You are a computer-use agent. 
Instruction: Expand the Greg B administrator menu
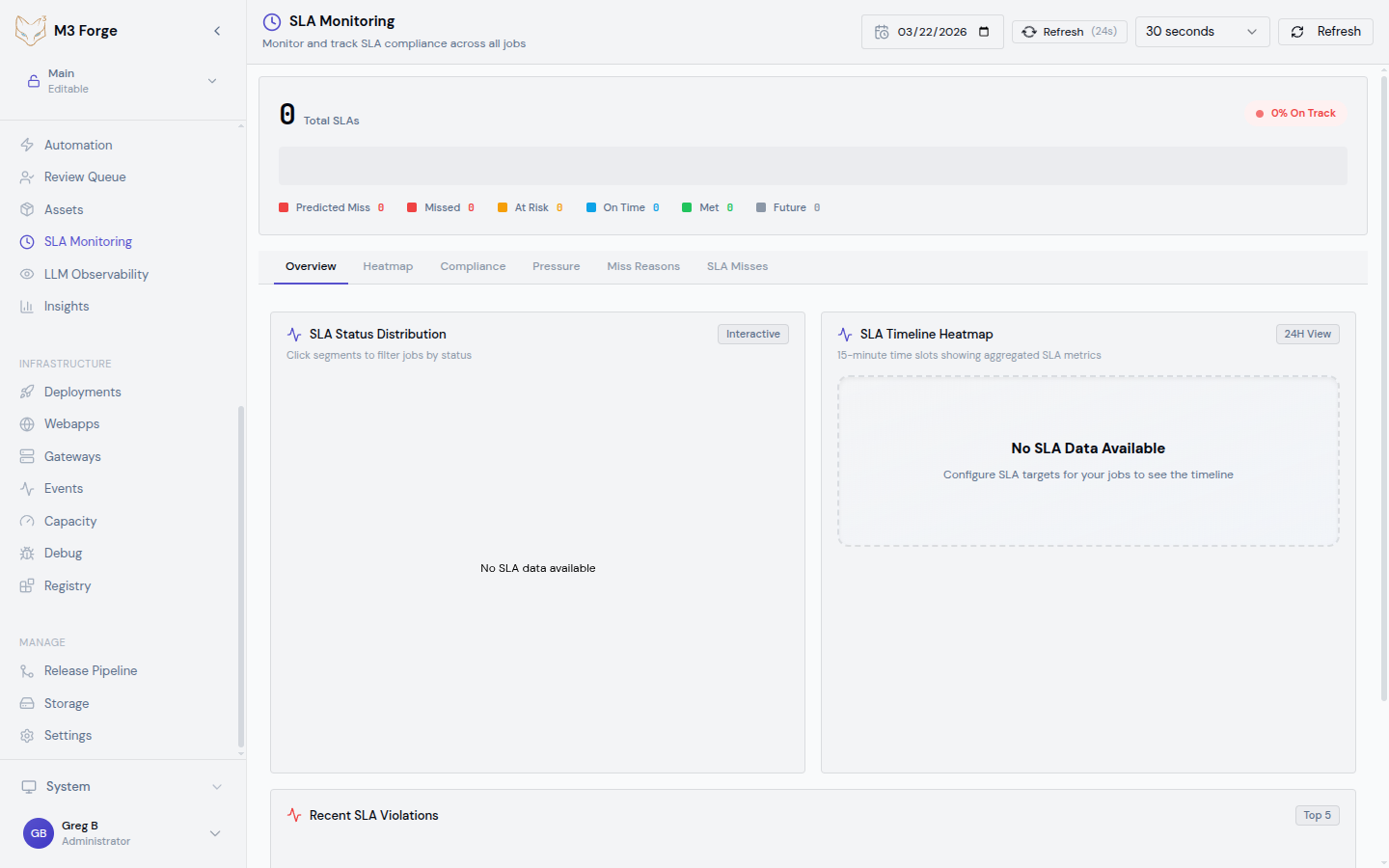[213, 832]
